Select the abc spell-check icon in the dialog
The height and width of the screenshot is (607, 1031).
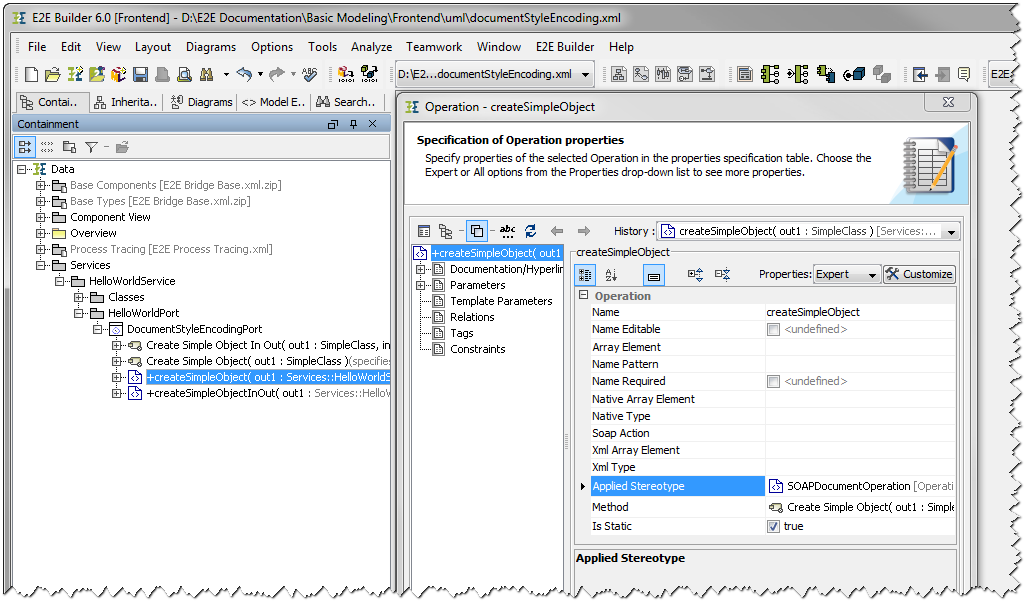click(x=508, y=231)
